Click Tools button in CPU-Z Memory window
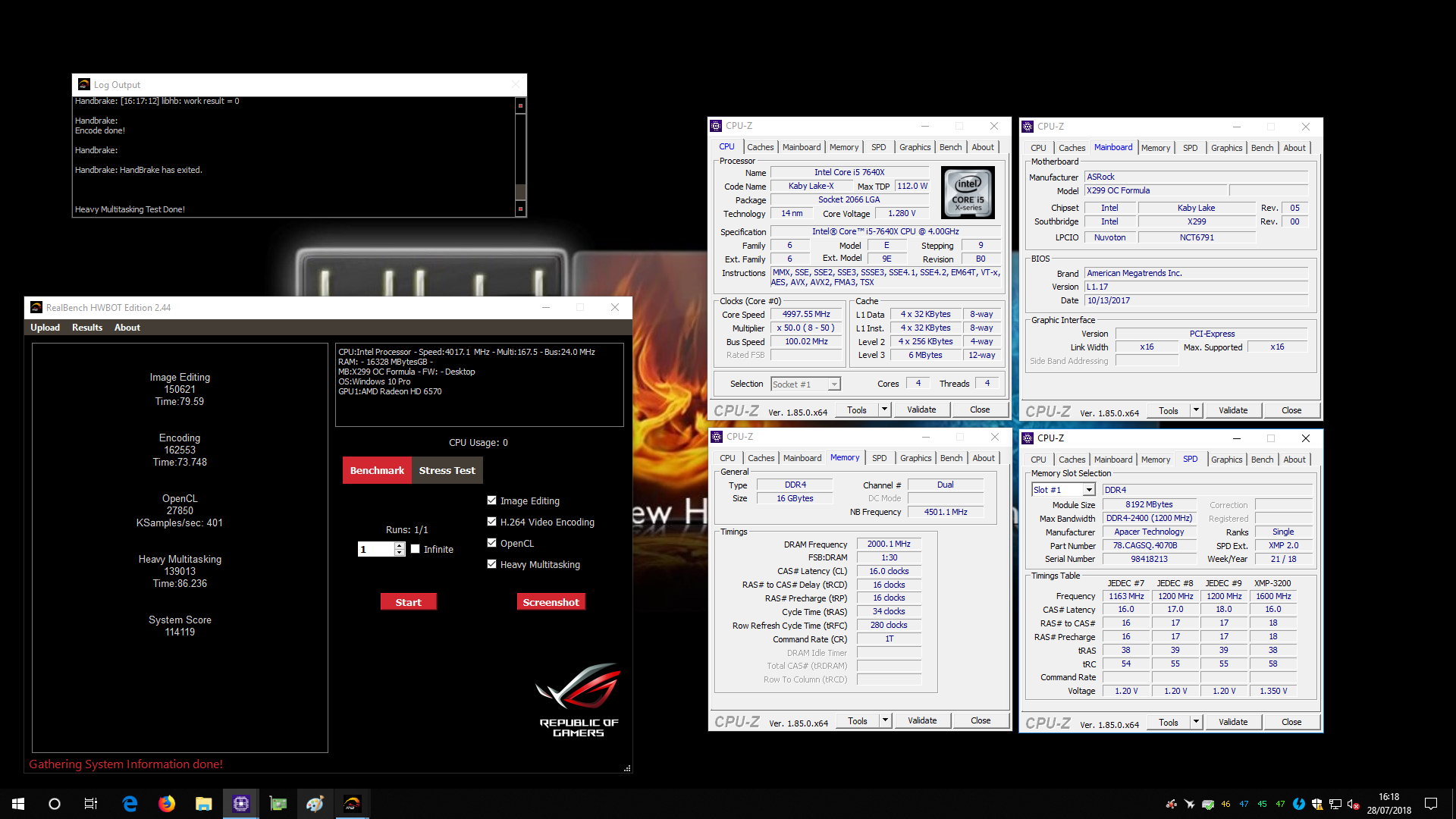The image size is (1456, 819). [x=858, y=720]
